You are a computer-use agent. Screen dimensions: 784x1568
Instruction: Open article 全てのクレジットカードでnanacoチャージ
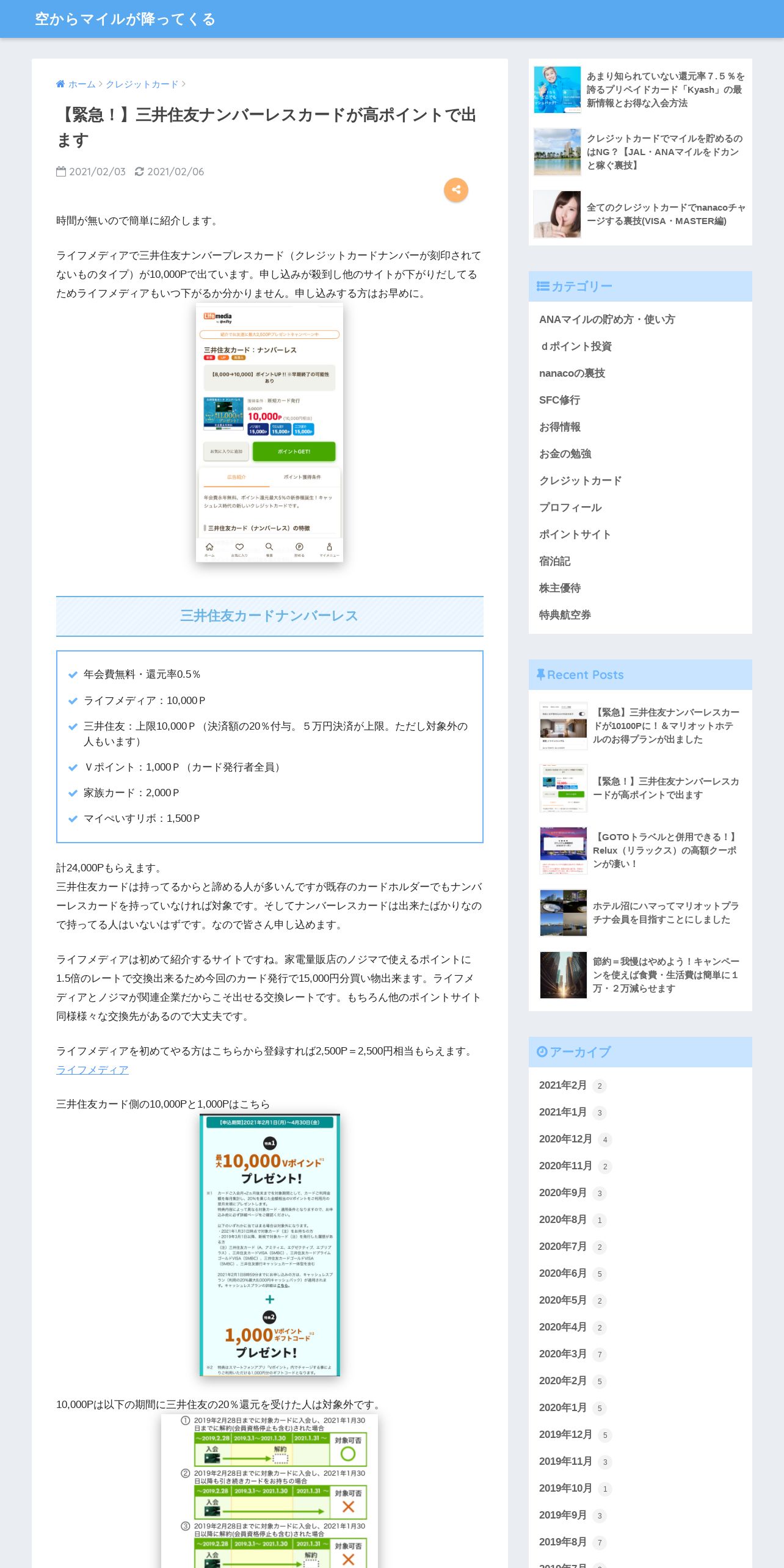click(x=666, y=214)
